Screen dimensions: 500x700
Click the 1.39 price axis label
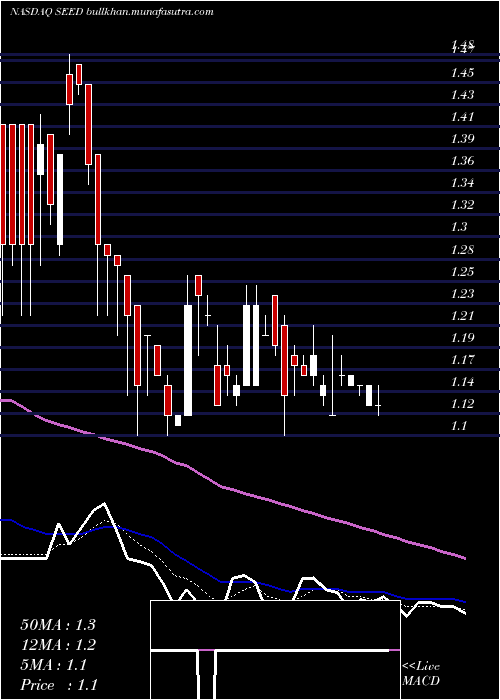pyautogui.click(x=462, y=139)
